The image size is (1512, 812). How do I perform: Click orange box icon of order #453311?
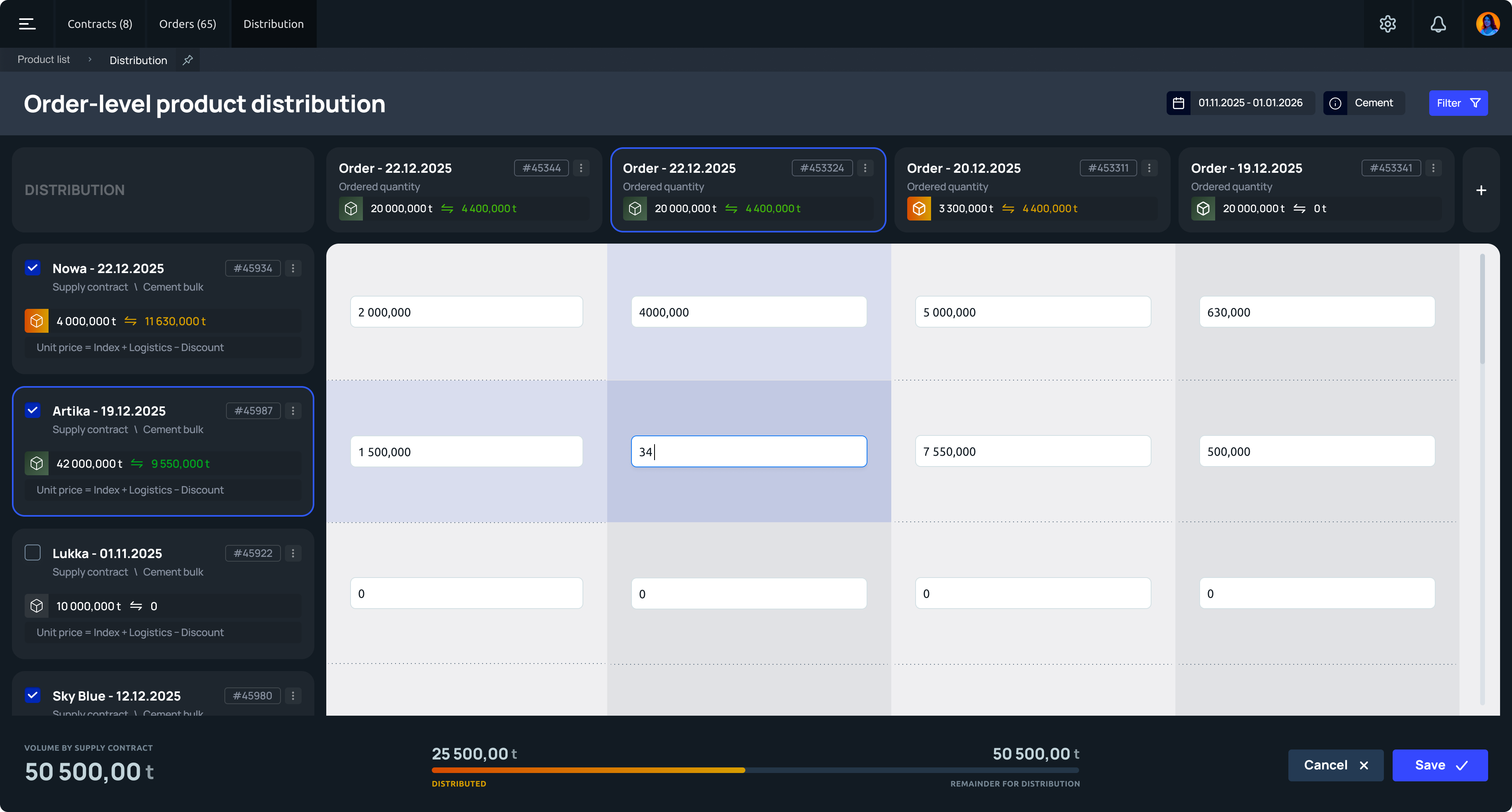[x=919, y=209]
